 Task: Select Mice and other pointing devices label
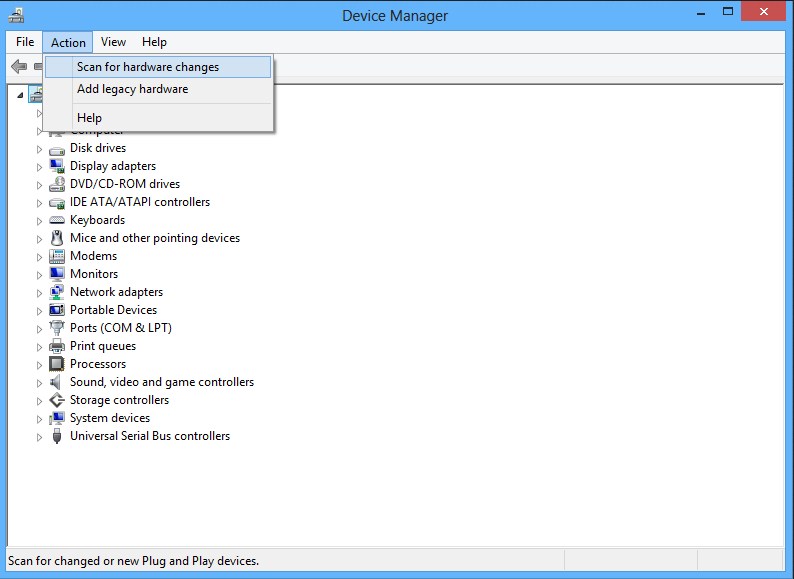coord(155,238)
